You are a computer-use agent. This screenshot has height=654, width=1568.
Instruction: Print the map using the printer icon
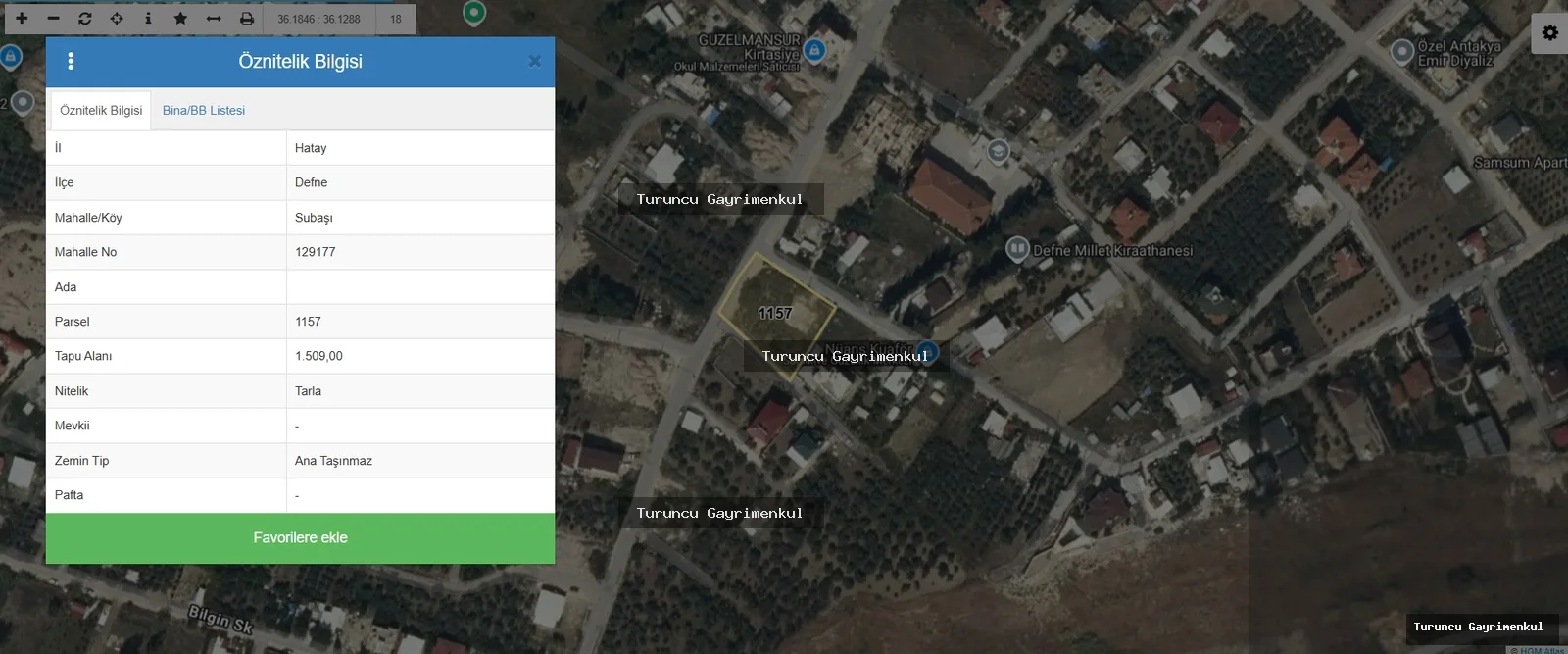click(247, 19)
